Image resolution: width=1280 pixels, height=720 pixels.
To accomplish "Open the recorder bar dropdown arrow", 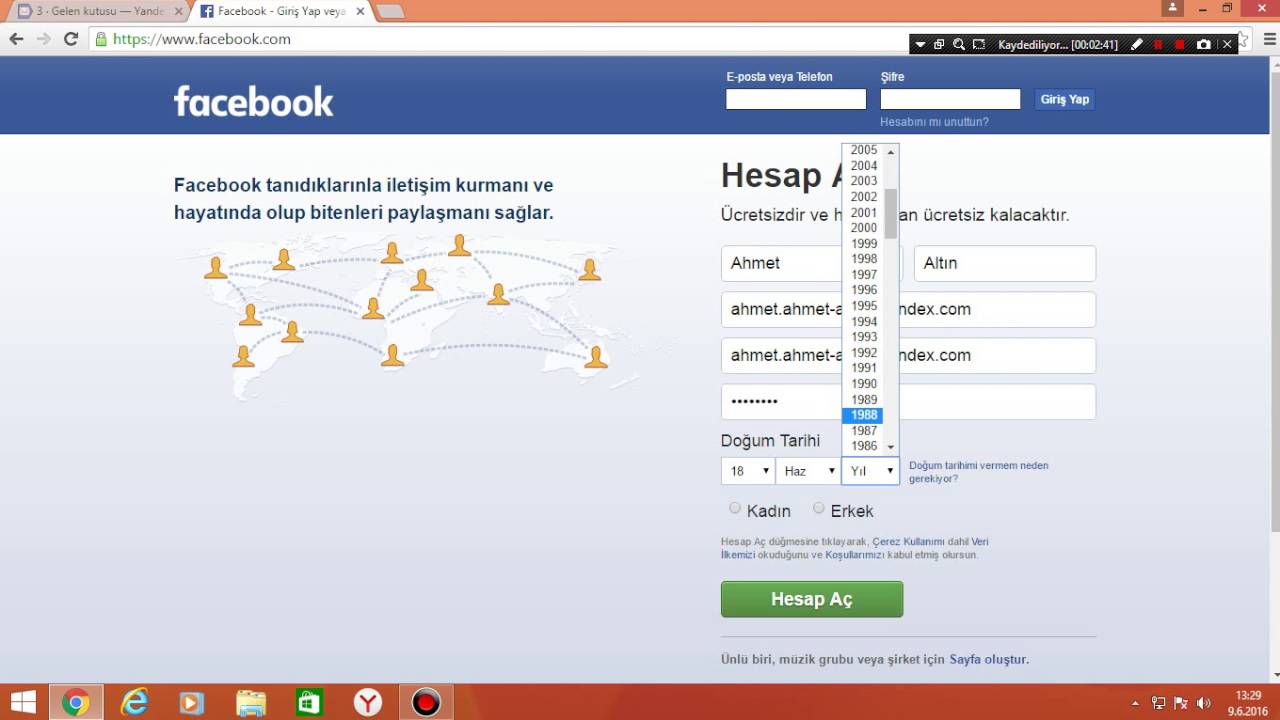I will pyautogui.click(x=920, y=44).
